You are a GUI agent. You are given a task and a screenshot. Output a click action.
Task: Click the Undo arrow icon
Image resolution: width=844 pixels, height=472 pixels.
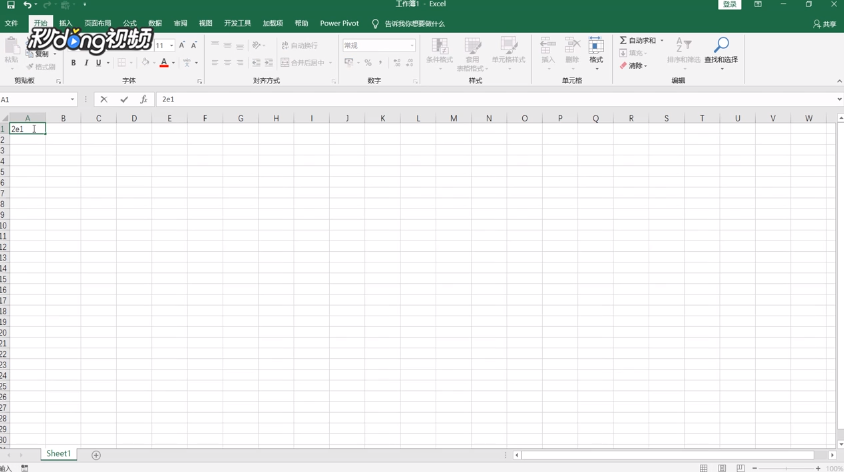click(27, 5)
